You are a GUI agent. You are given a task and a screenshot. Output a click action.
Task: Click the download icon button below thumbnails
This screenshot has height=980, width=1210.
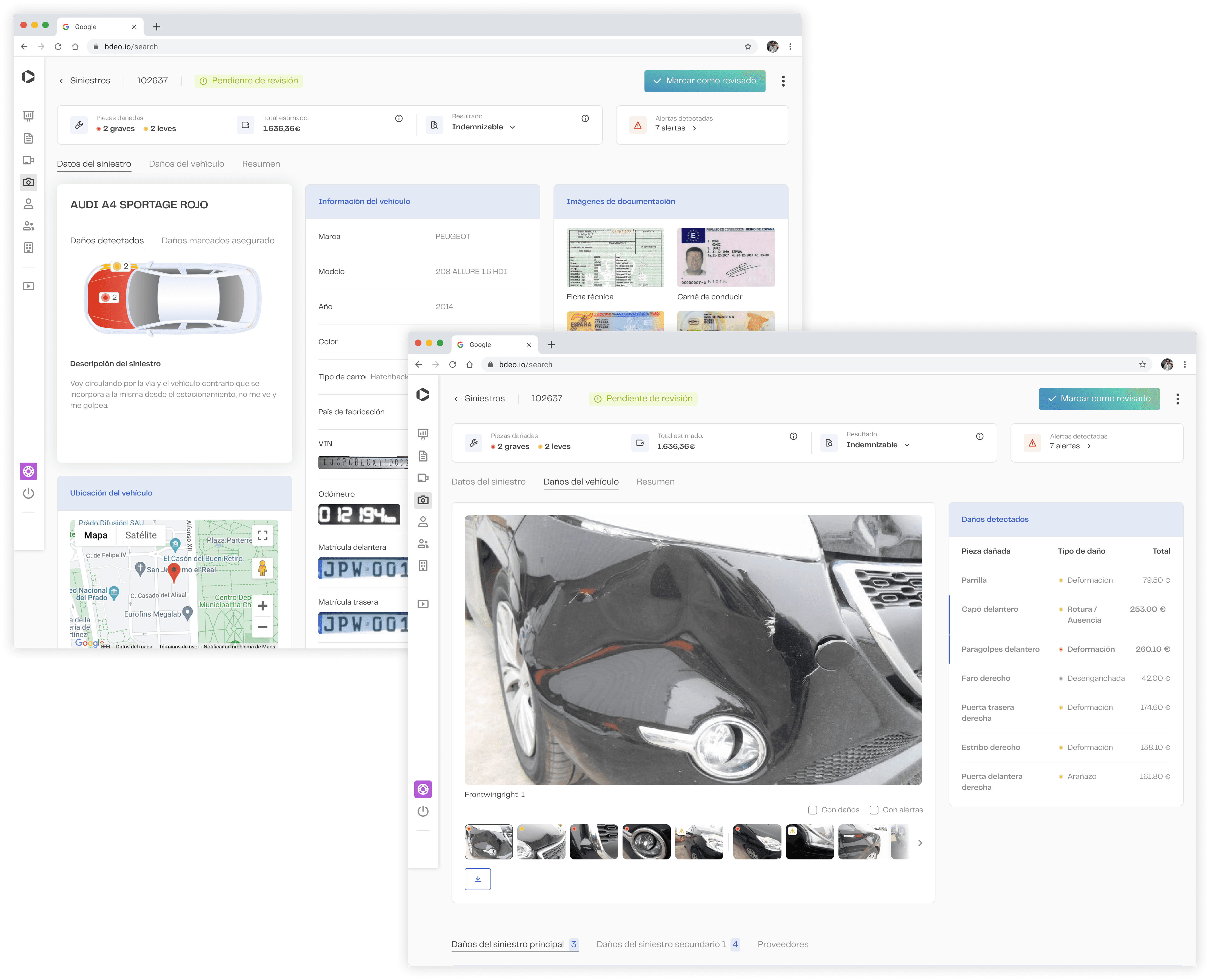click(478, 879)
